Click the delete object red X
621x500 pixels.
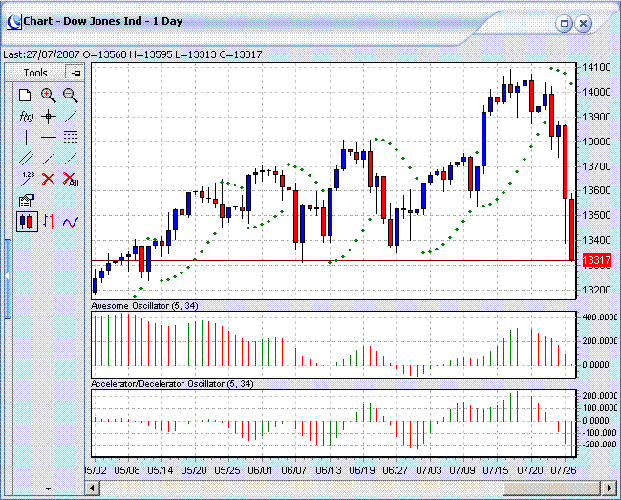(48, 179)
